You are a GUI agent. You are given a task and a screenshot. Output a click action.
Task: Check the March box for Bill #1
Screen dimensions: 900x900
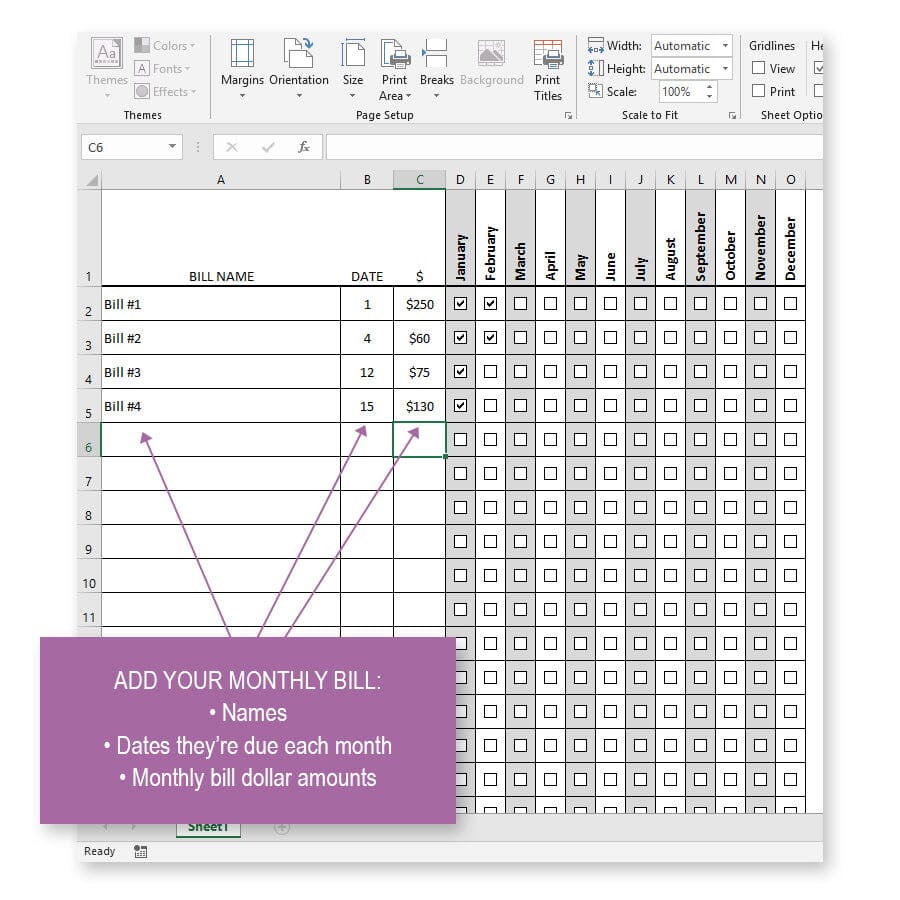click(520, 304)
